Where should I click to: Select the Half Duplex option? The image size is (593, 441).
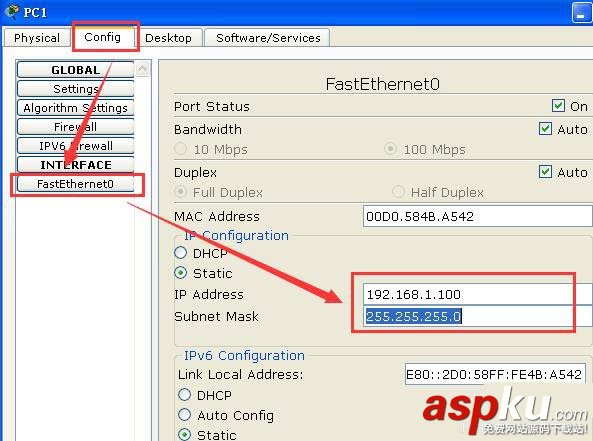pyautogui.click(x=398, y=192)
